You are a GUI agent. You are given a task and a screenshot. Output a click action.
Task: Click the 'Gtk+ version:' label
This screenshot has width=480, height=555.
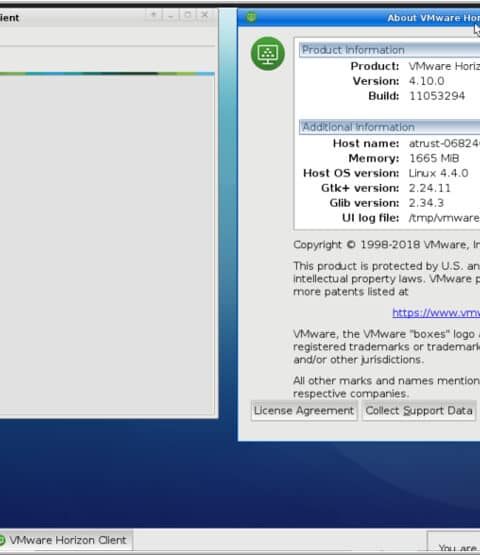click(360, 188)
